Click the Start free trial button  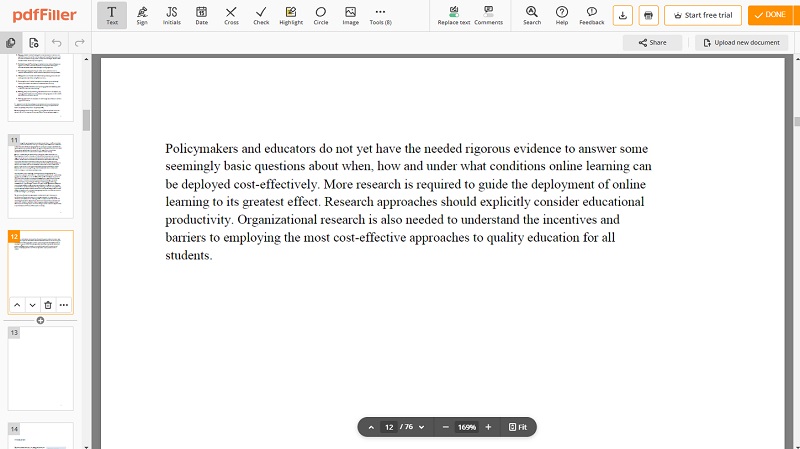pyautogui.click(x=703, y=15)
